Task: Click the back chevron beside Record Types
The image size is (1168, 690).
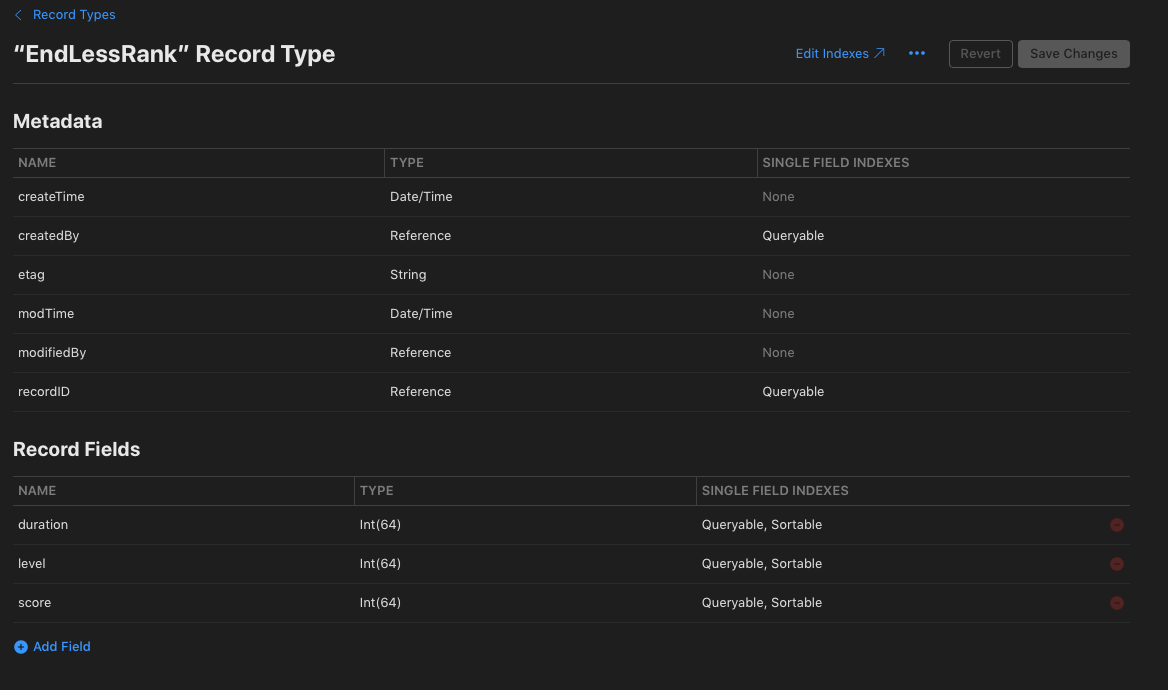Action: click(x=19, y=15)
